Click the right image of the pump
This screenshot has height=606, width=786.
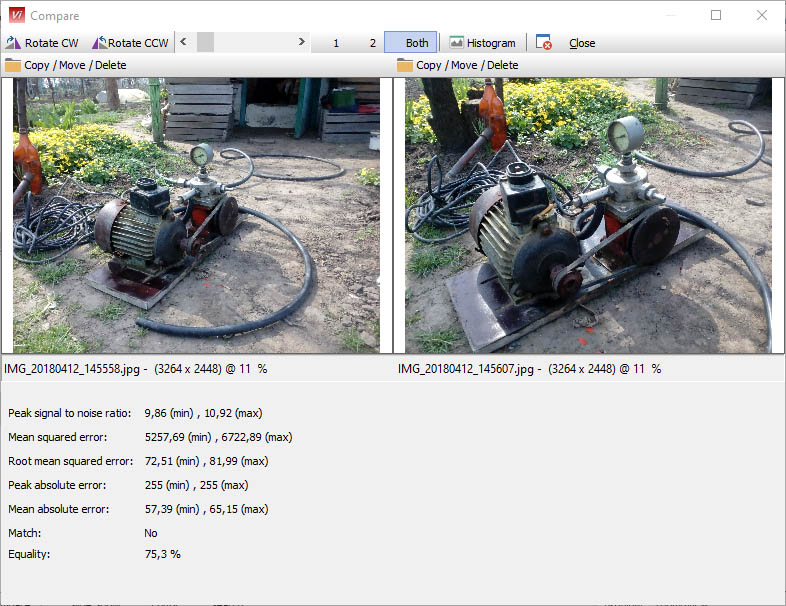point(588,216)
